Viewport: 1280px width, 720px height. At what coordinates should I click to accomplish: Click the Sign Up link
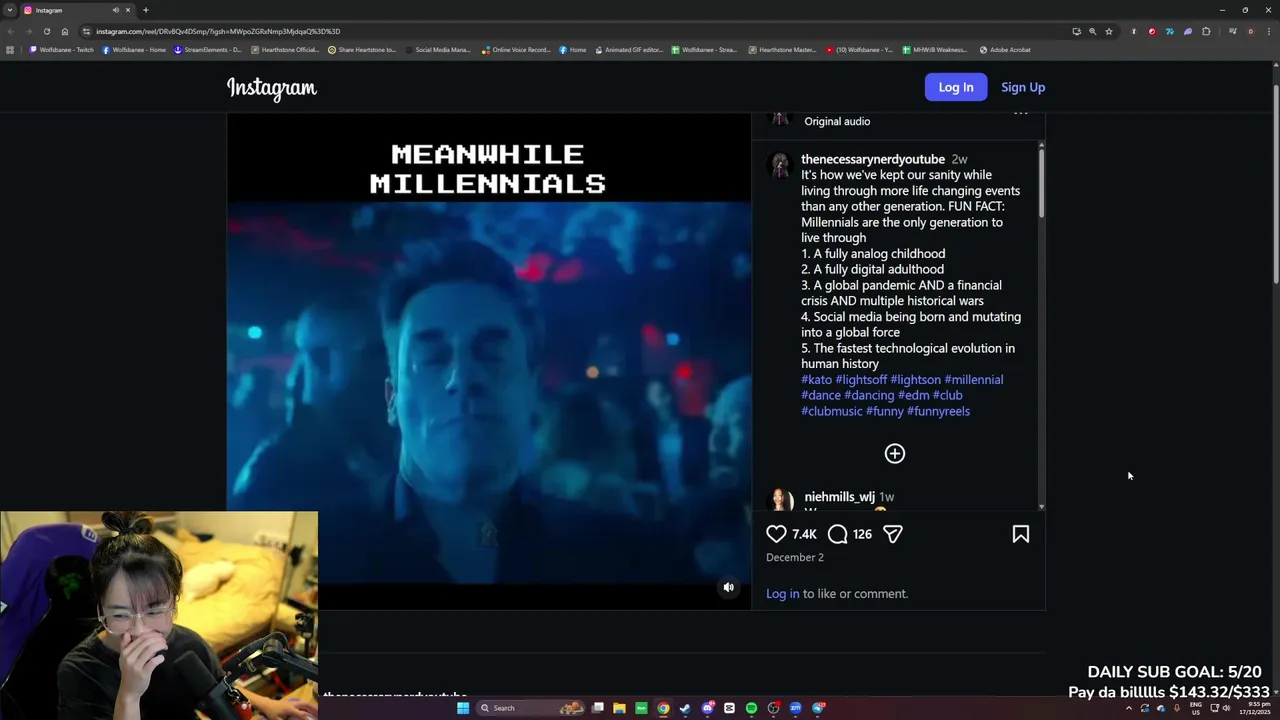click(x=1023, y=87)
